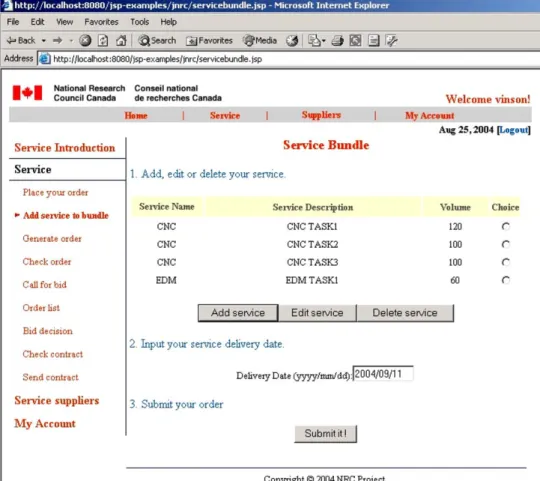Click the Canada flag logo
The image size is (540, 481).
(x=27, y=93)
